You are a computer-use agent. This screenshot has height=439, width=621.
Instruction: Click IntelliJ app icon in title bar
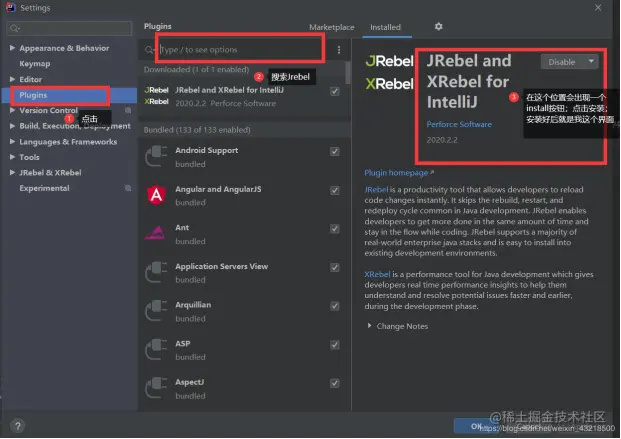(11, 8)
